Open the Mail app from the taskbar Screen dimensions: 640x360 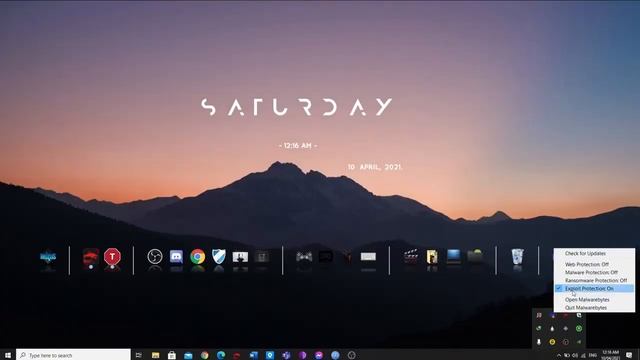tap(188, 355)
